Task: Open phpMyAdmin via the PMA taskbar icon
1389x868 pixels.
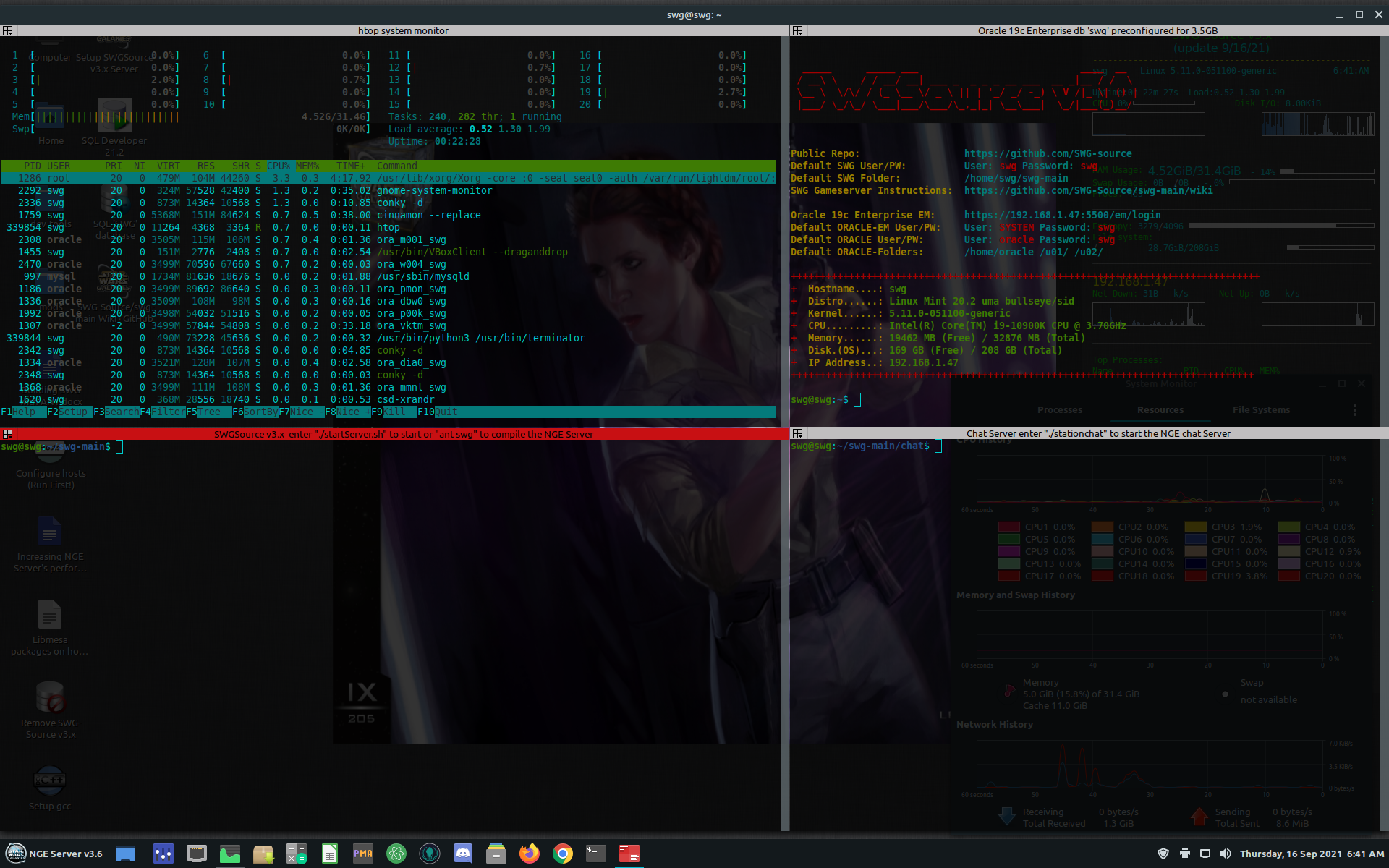Action: tap(362, 854)
